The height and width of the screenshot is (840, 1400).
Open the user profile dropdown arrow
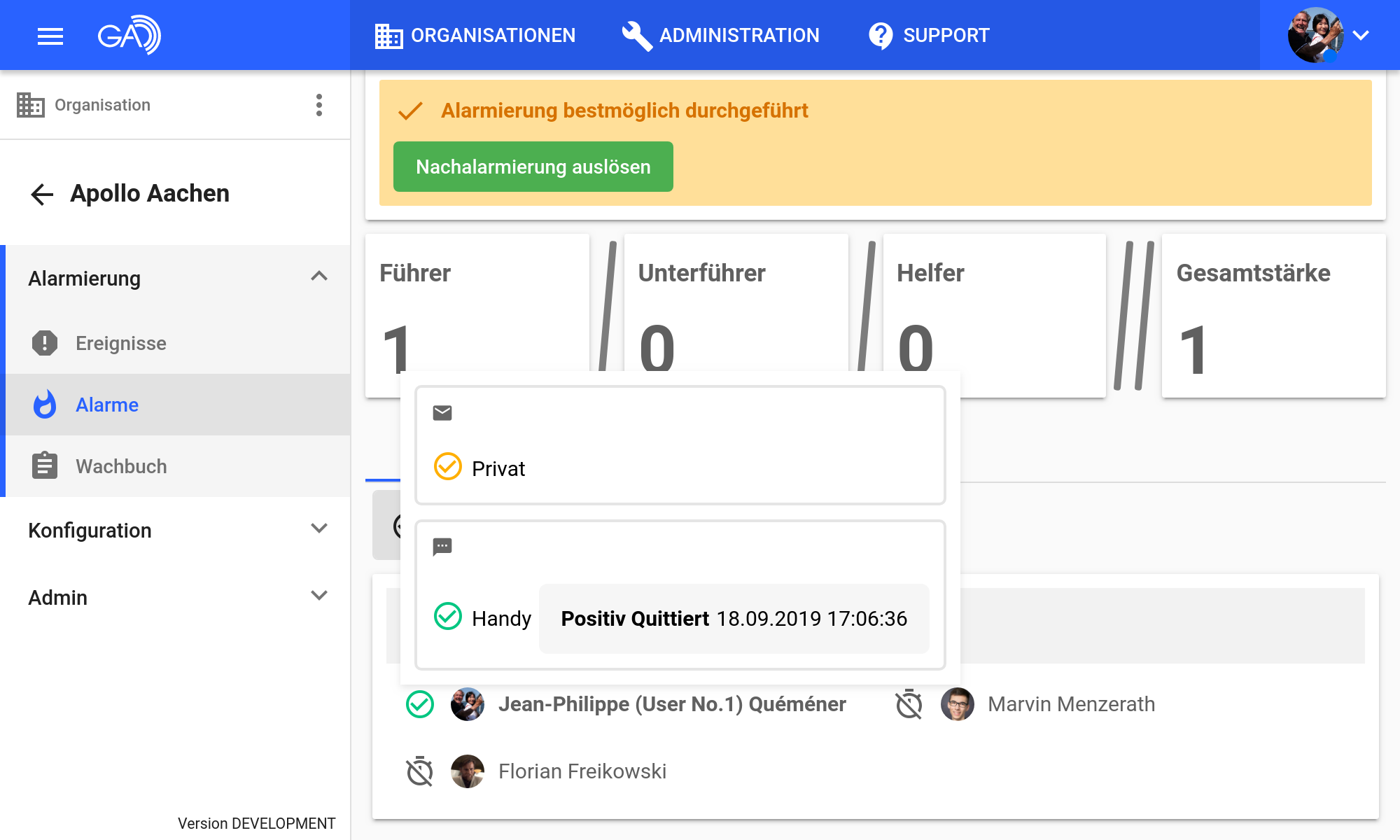click(x=1361, y=35)
